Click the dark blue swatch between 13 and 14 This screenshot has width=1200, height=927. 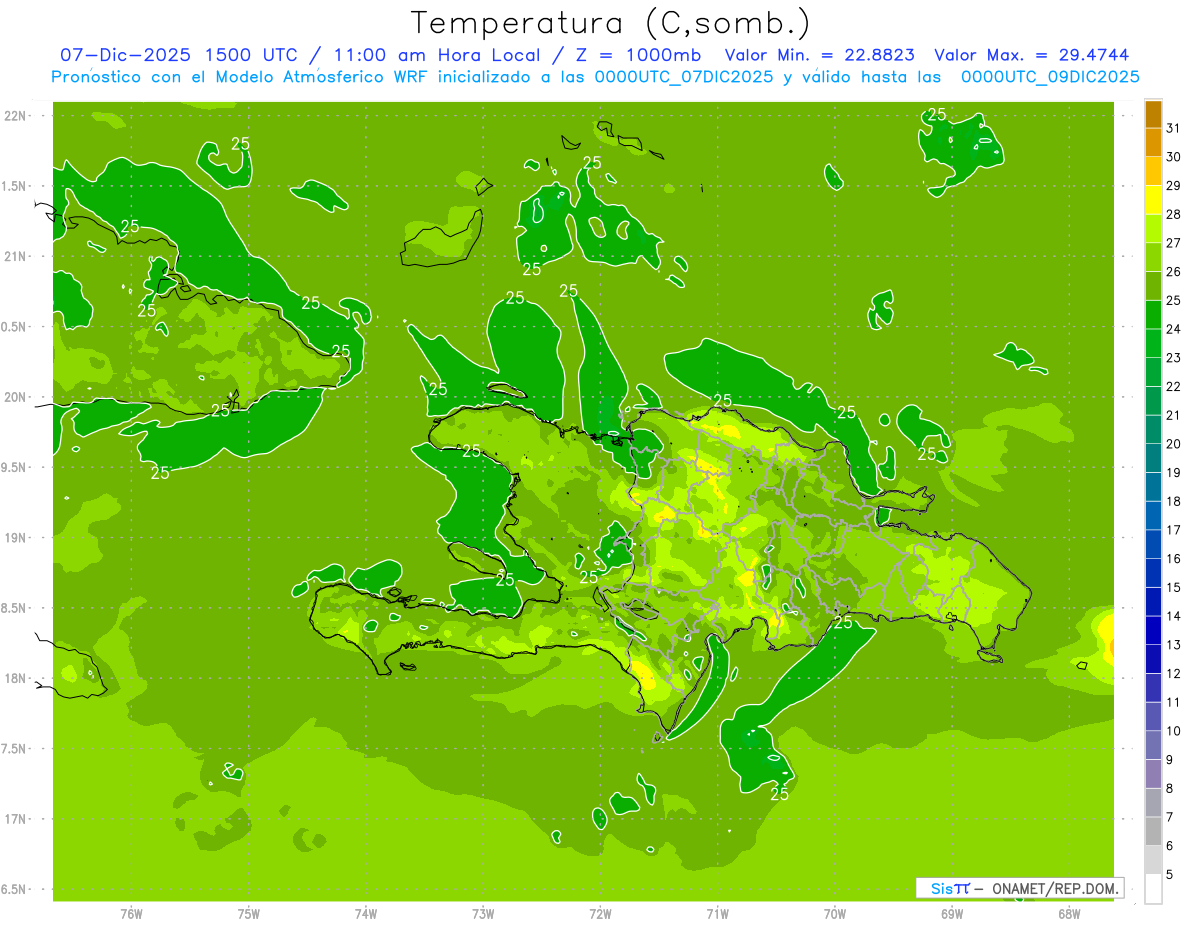tap(1153, 631)
